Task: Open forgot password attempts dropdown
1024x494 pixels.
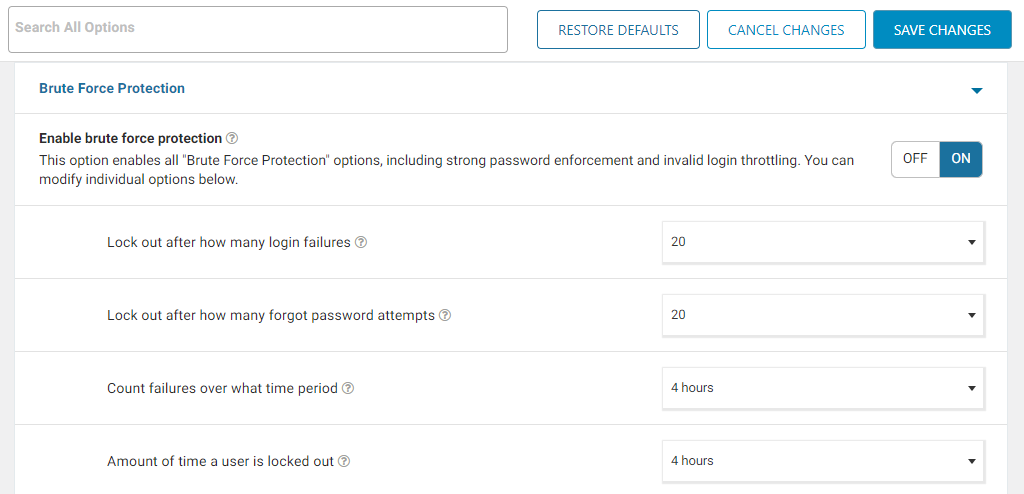Action: coord(823,315)
